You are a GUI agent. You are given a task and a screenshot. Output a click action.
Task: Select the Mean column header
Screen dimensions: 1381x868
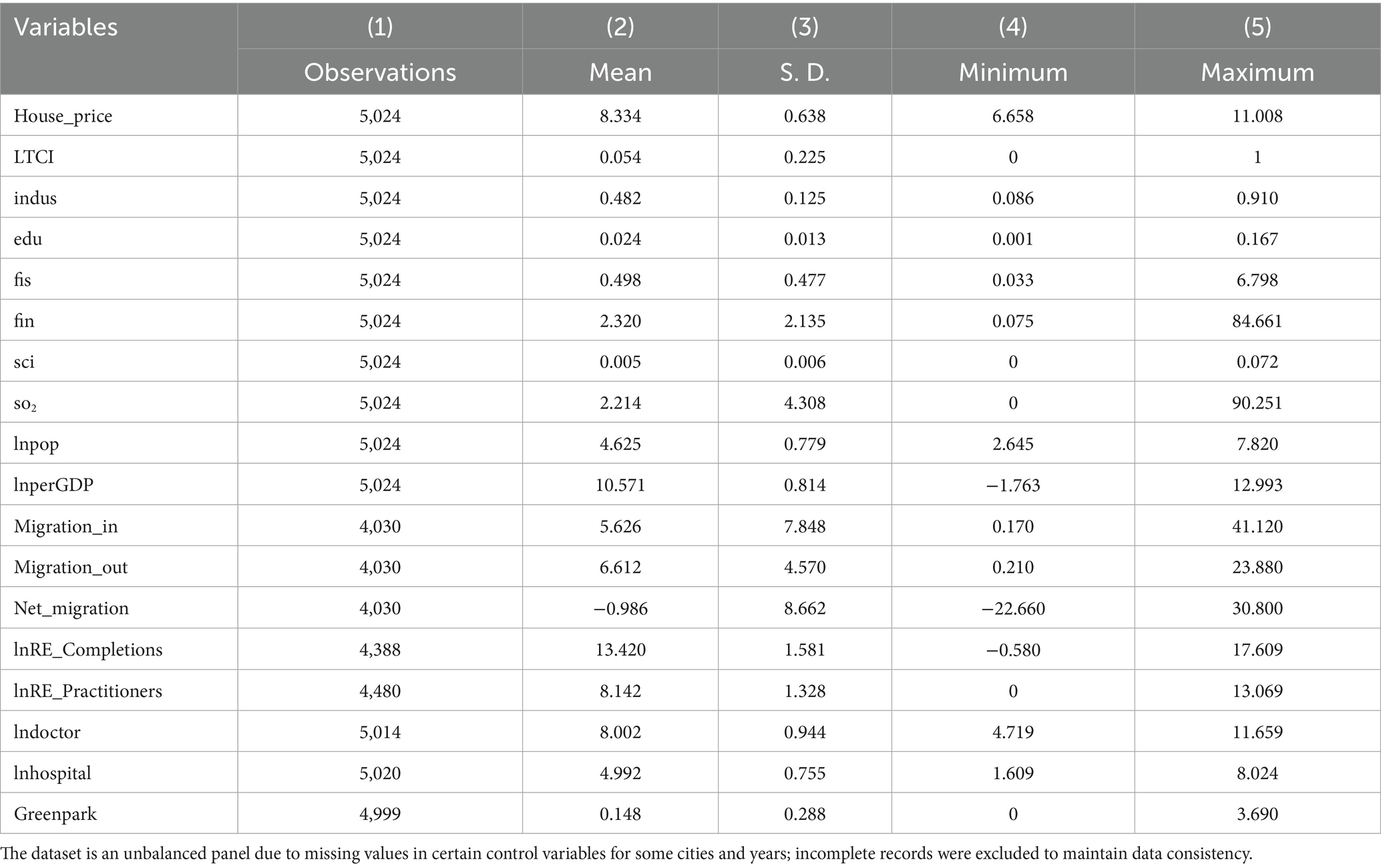click(x=620, y=72)
